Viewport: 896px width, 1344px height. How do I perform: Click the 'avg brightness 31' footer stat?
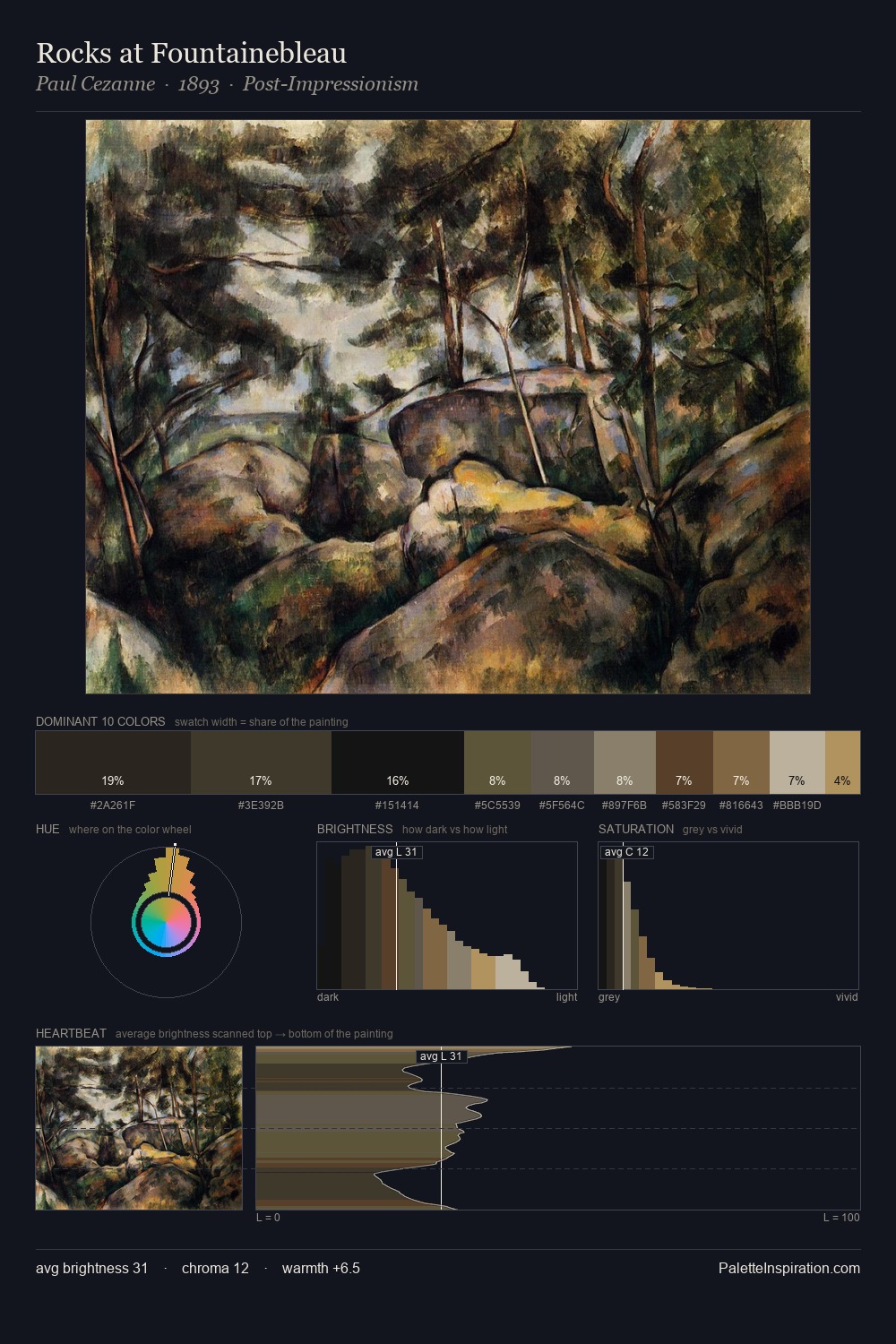[x=91, y=1268]
